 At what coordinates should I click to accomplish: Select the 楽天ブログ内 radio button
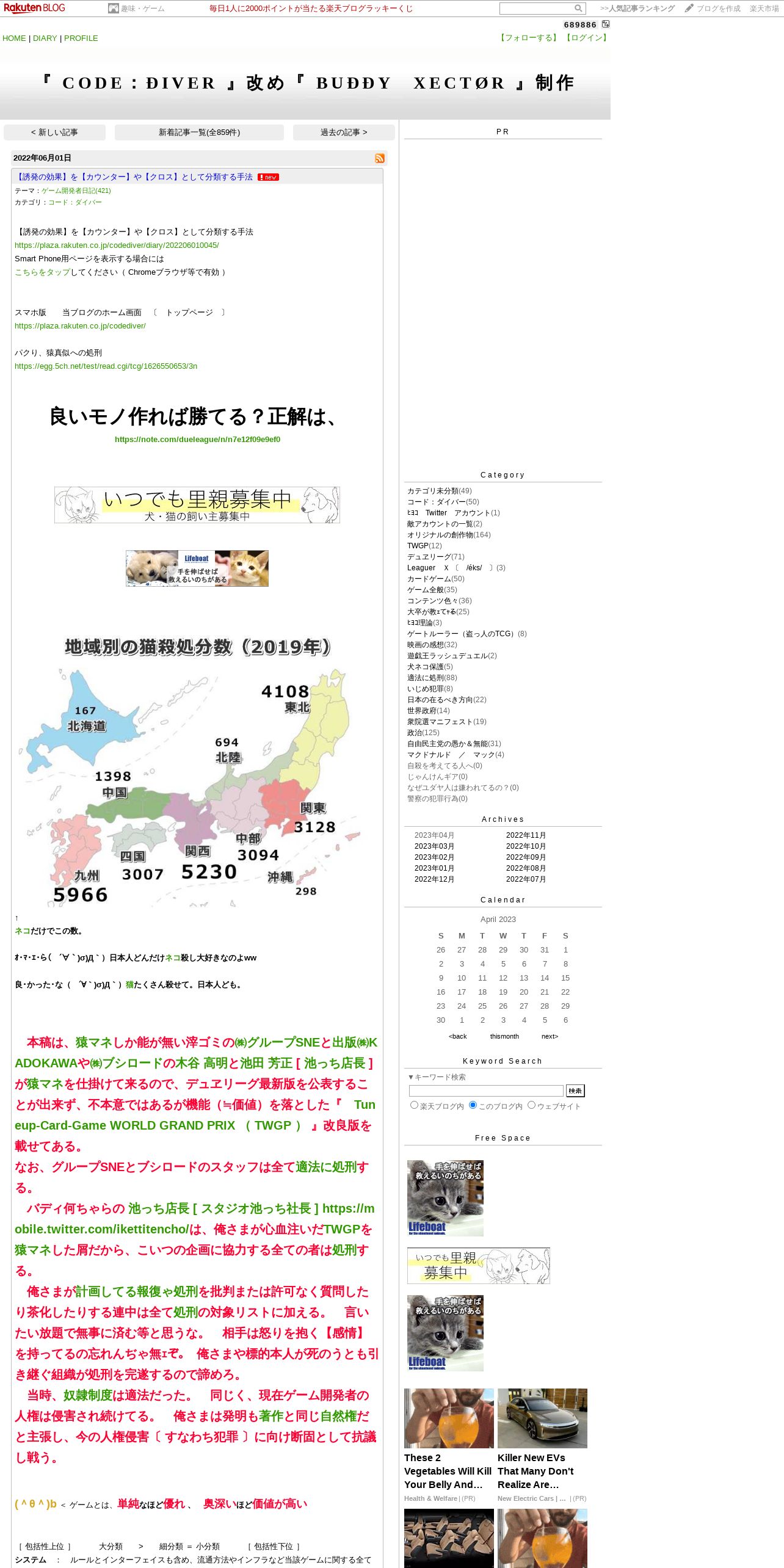[415, 1105]
